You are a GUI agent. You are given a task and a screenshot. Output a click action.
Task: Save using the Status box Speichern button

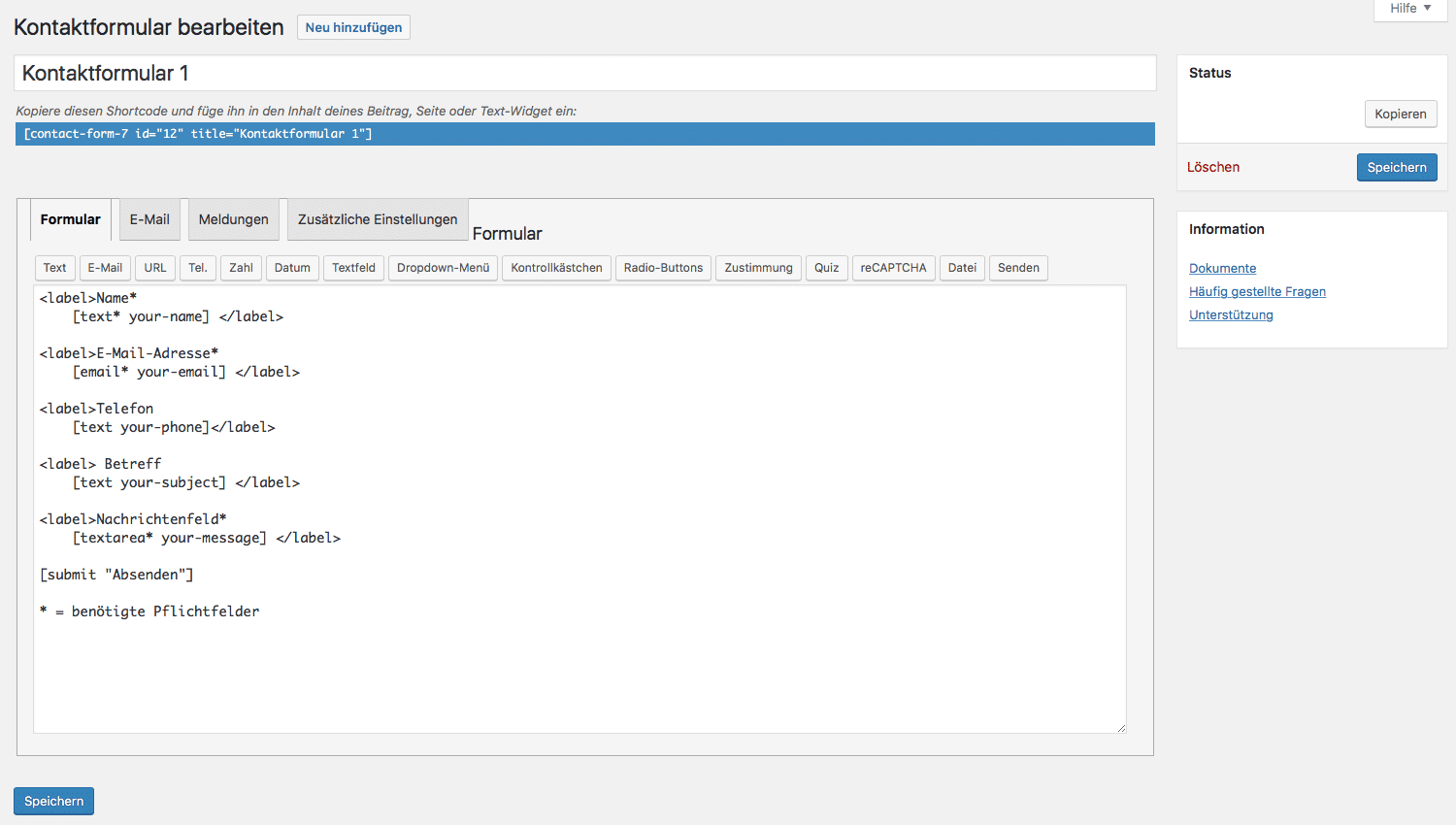click(x=1397, y=167)
